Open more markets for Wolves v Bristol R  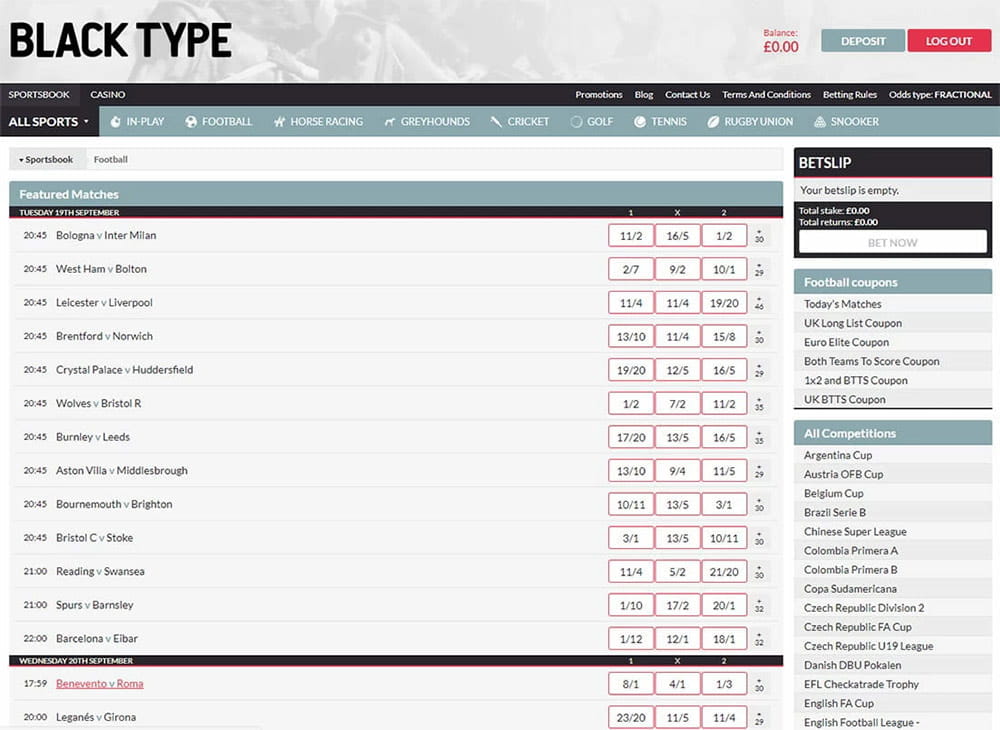point(759,404)
